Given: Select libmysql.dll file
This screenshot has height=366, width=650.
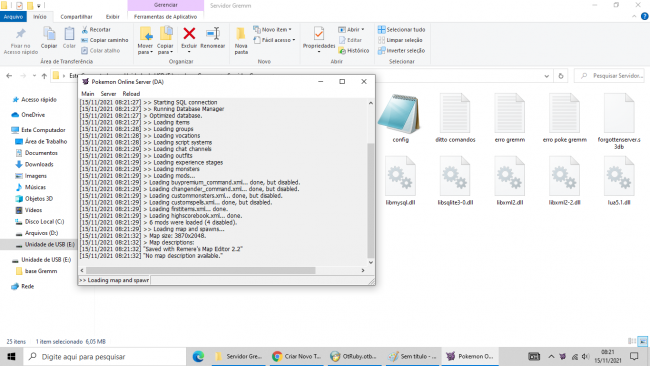Looking at the screenshot, I should pyautogui.click(x=400, y=181).
